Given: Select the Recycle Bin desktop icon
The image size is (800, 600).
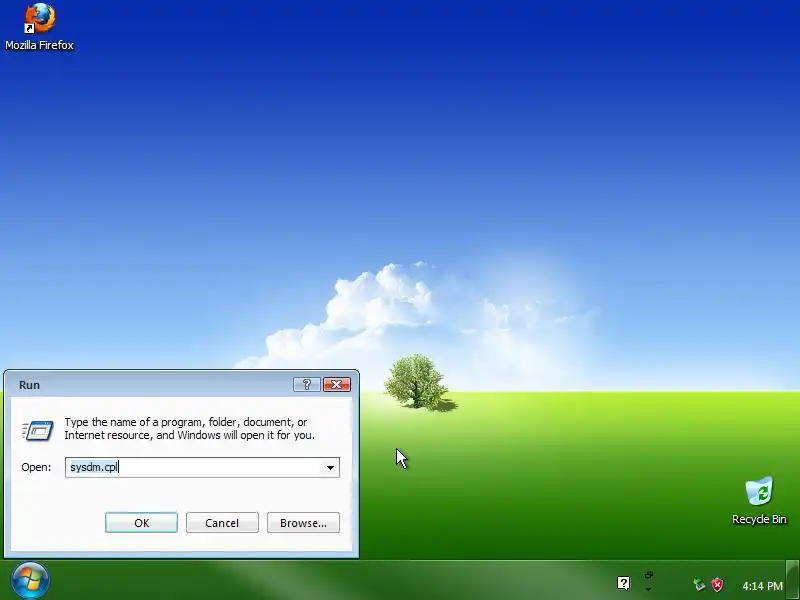Looking at the screenshot, I should (759, 501).
